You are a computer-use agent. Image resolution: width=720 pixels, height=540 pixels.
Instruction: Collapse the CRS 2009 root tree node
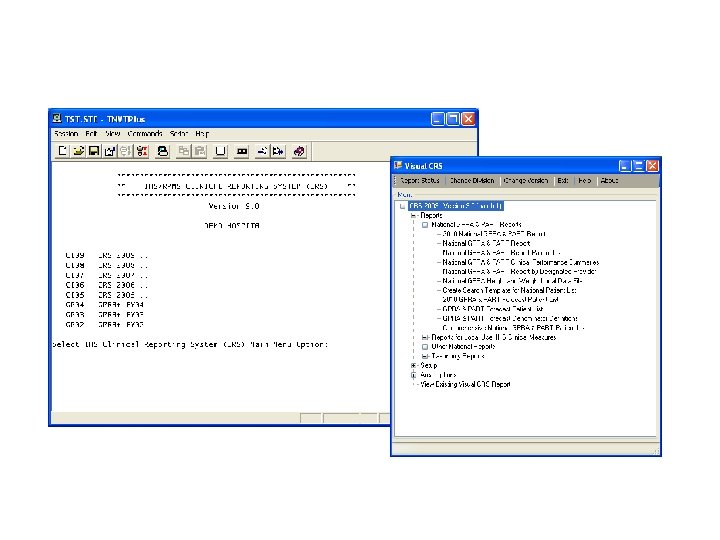(x=403, y=206)
